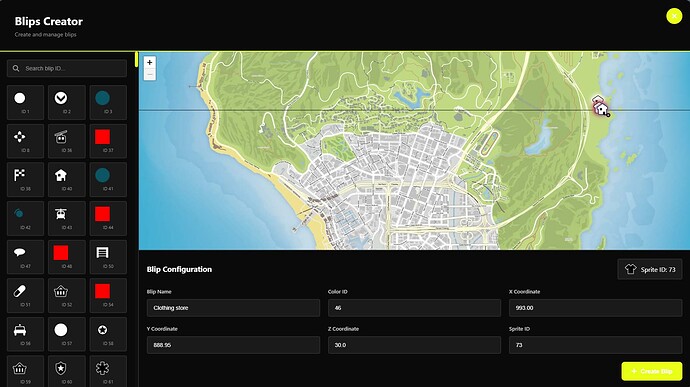
Task: Select the red square blip ID 44
Action: 108,218
